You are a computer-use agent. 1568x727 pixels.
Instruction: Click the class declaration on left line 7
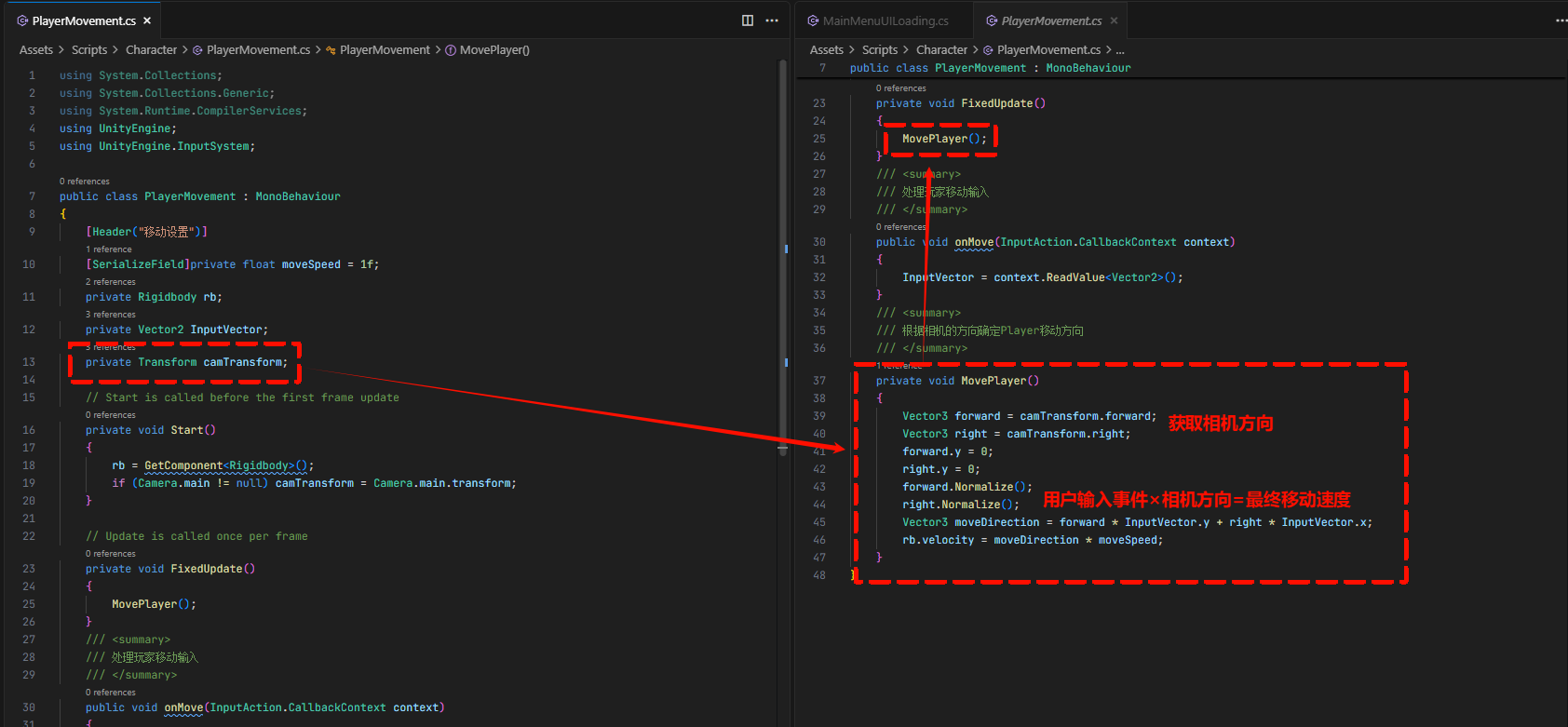point(200,196)
